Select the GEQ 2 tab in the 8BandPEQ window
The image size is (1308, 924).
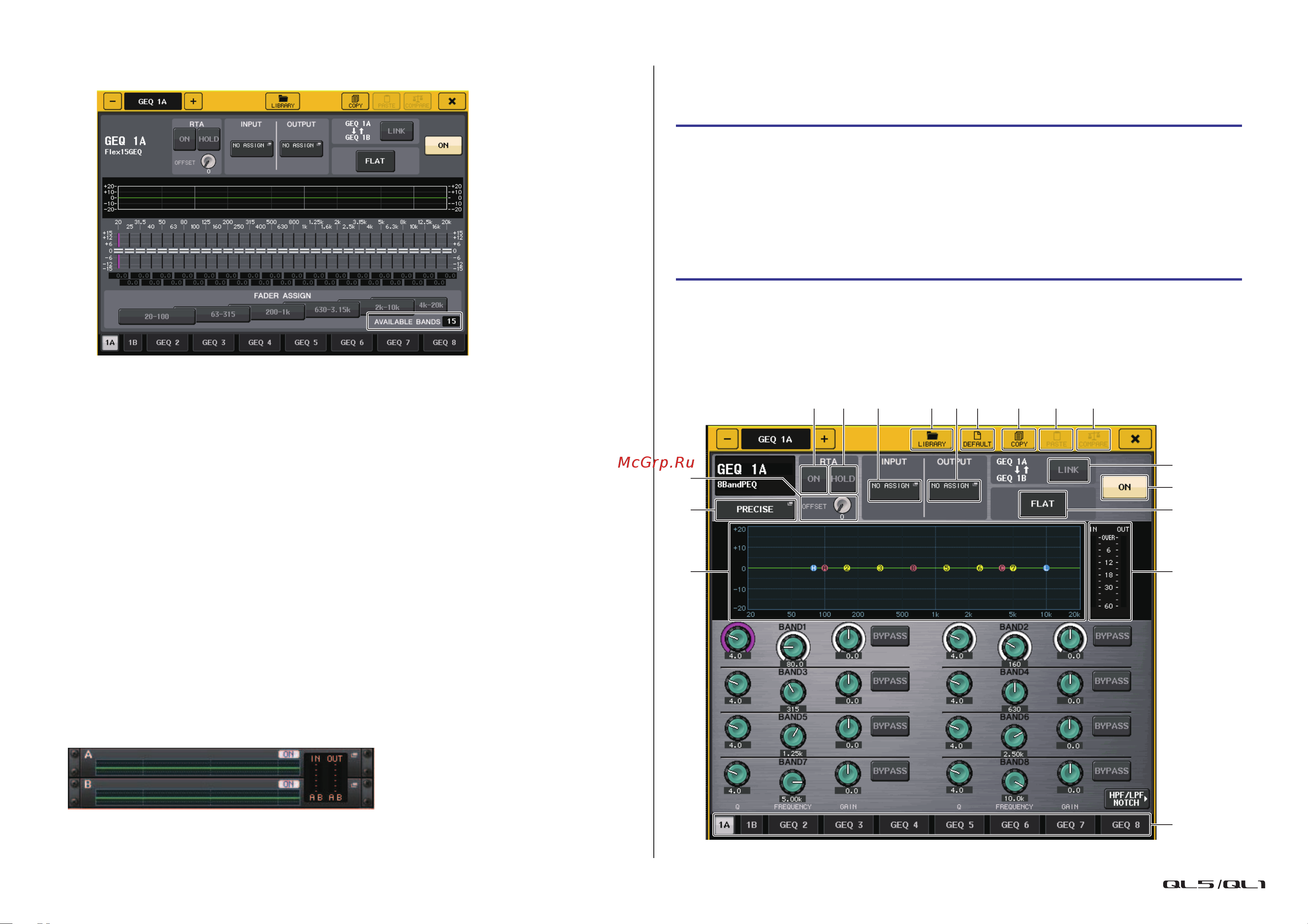click(793, 825)
